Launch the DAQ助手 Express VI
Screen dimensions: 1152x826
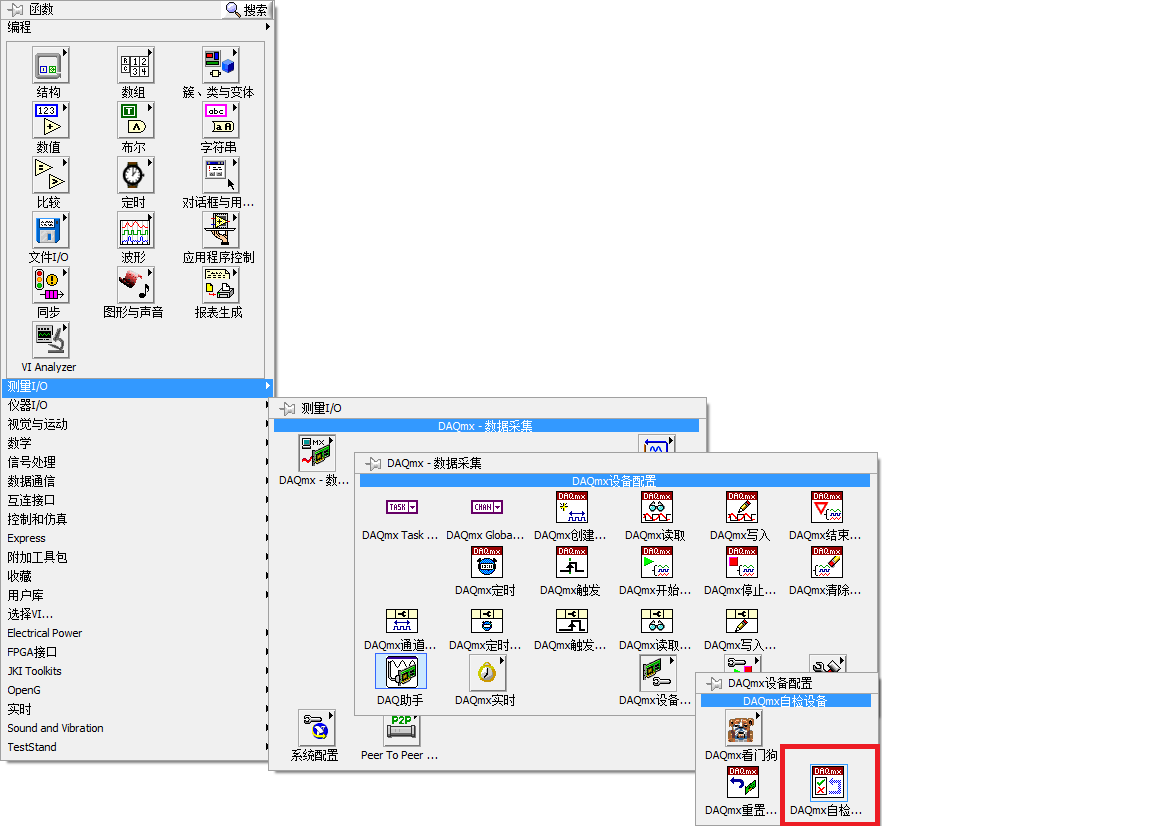point(401,672)
